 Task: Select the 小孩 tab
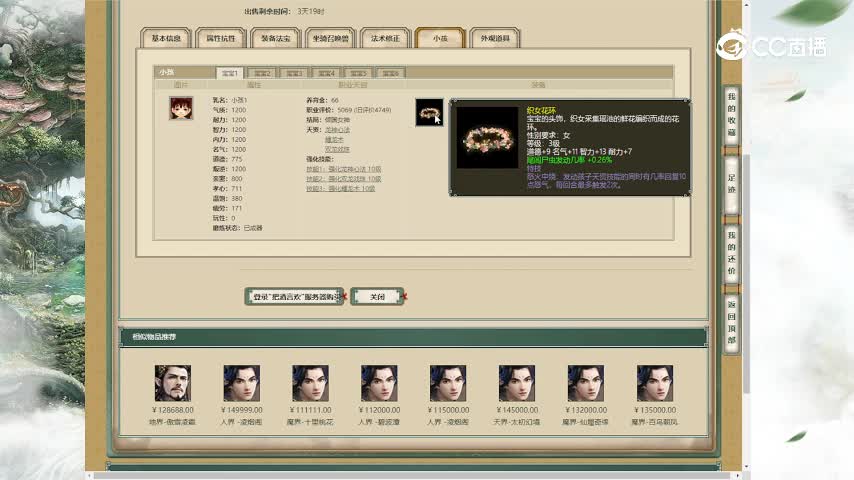point(440,38)
